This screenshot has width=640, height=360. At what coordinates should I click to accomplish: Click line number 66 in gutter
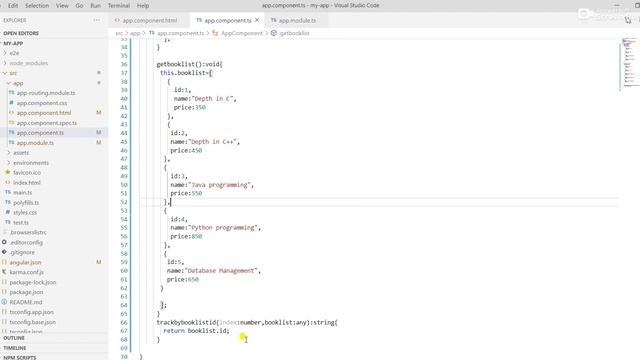(124, 322)
